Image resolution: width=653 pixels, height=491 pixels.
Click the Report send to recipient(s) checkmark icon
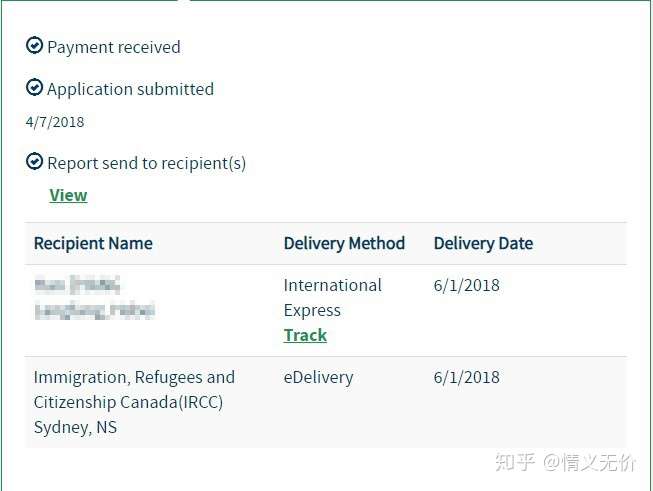[x=34, y=161]
